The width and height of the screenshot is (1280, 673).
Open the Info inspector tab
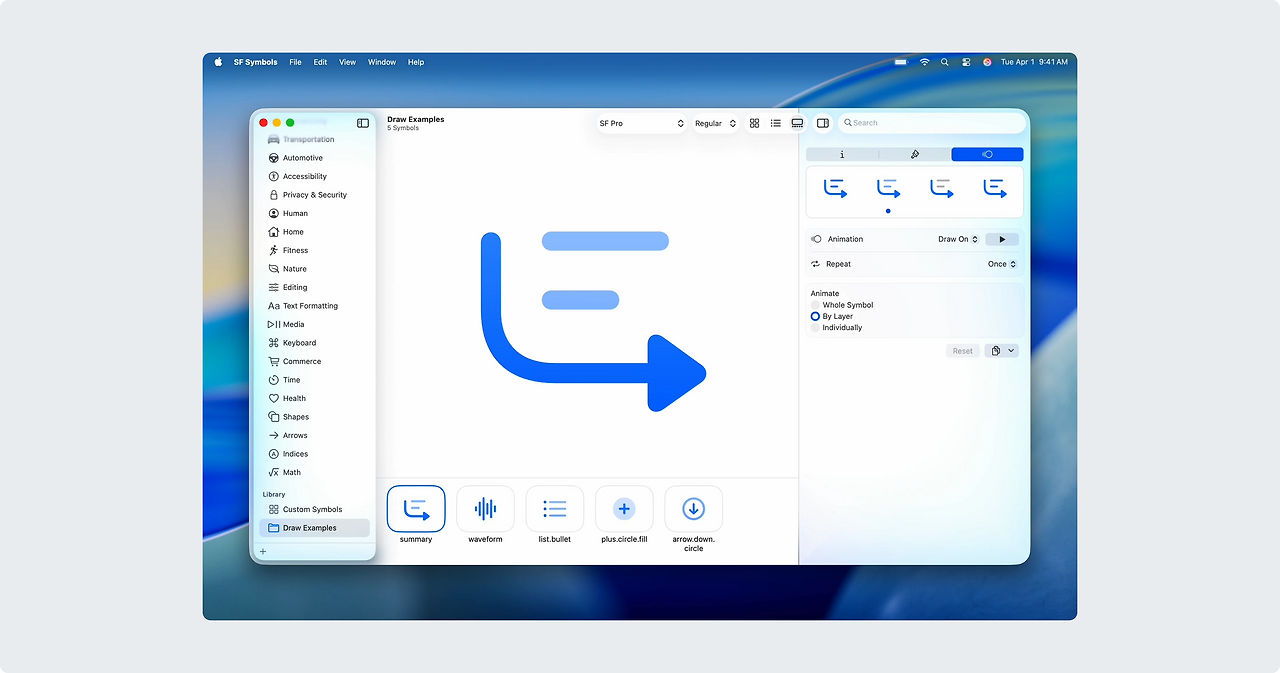tap(842, 154)
